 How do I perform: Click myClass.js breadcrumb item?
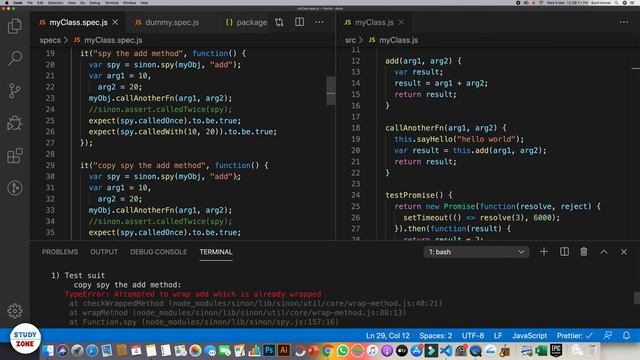[393, 40]
